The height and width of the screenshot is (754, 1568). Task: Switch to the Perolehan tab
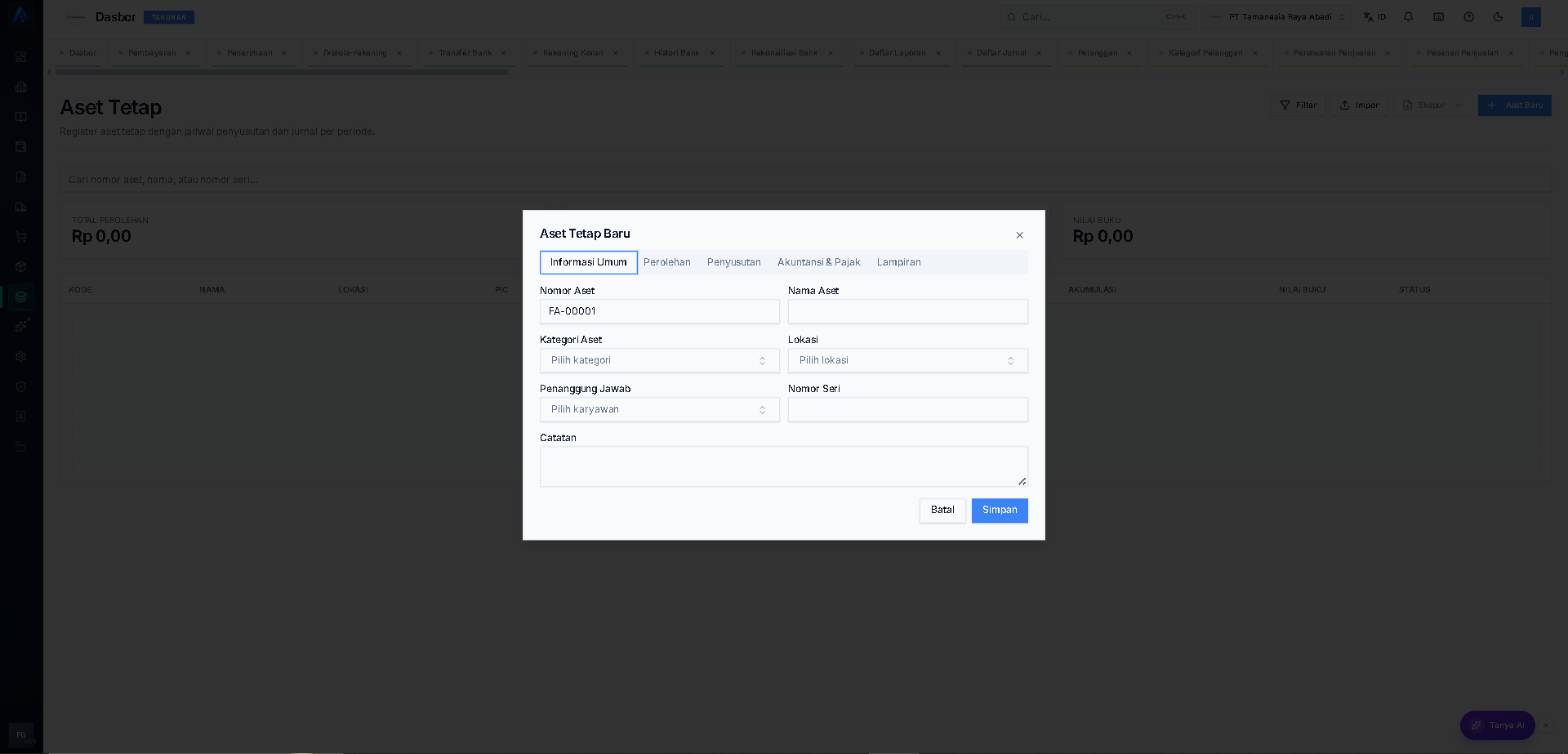click(667, 262)
